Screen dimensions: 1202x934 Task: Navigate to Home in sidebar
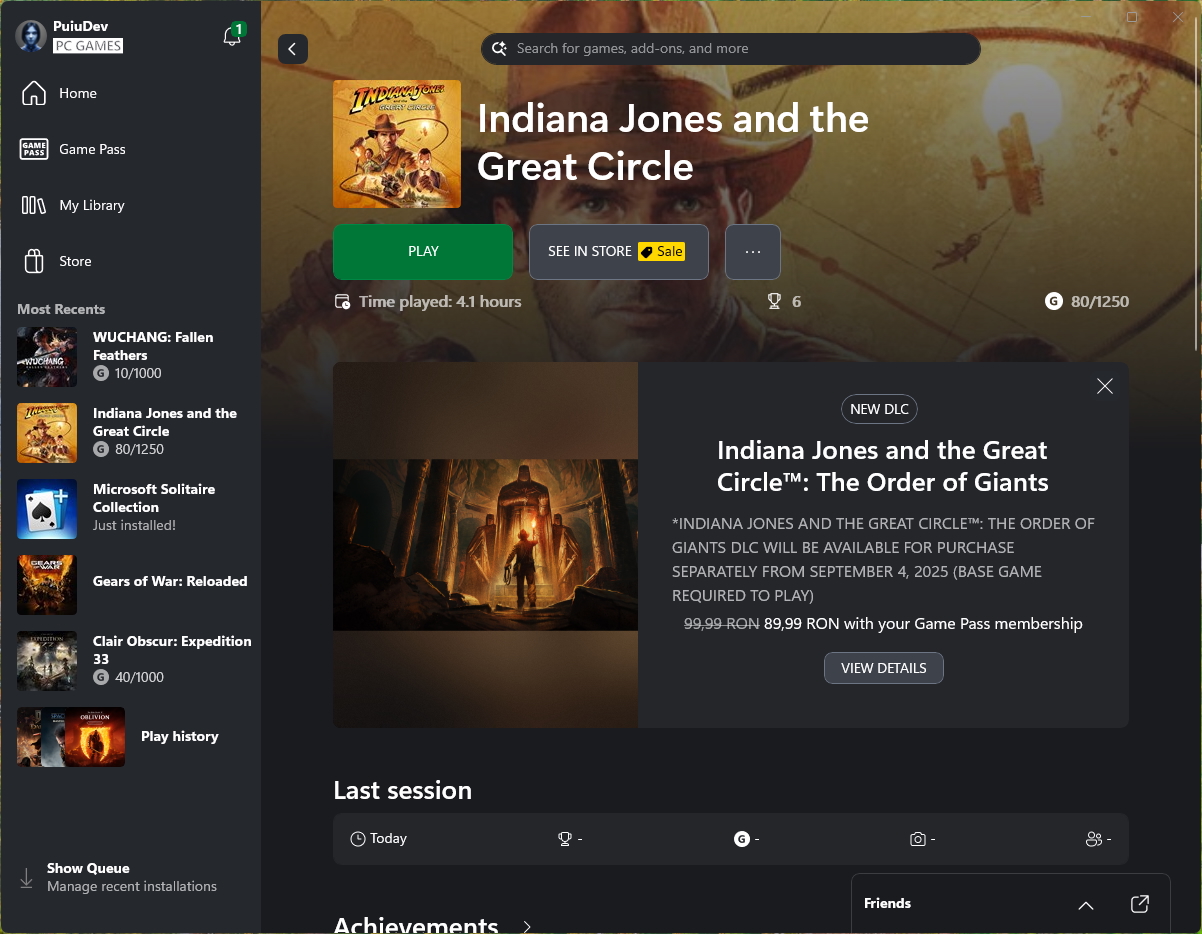pyautogui.click(x=77, y=93)
